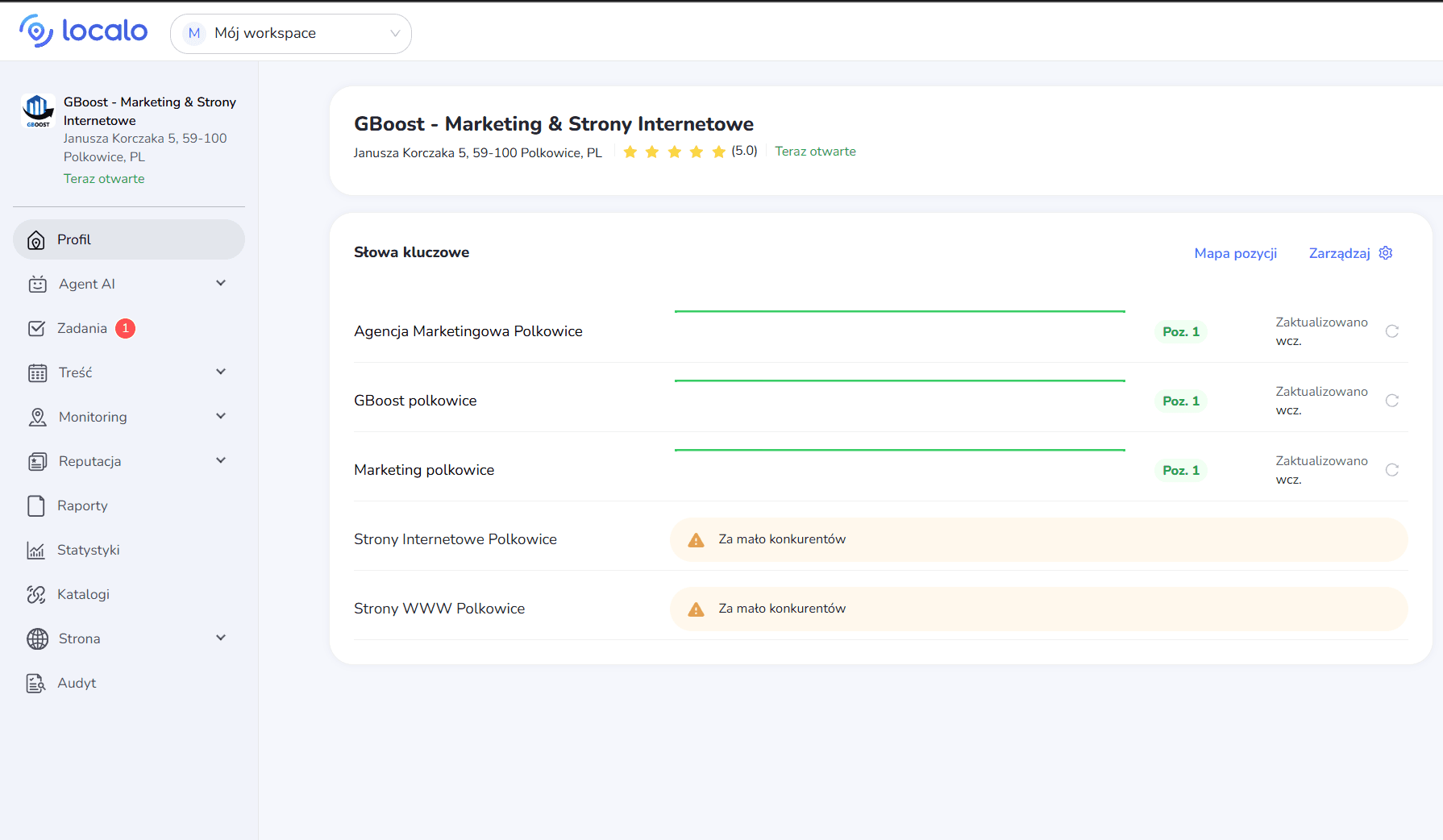Screen dimensions: 1443x840
Task: Open the Statystyki menu item
Action: pos(129,550)
